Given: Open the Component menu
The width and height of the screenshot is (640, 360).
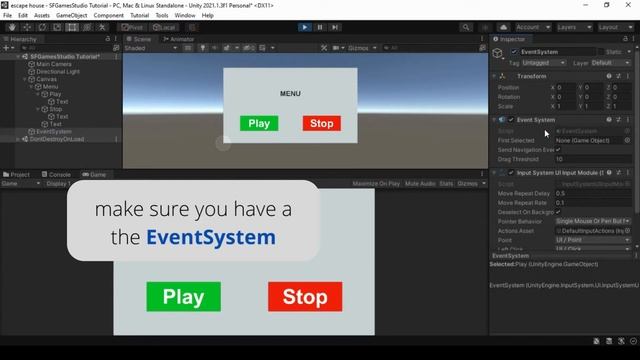Looking at the screenshot, I should pos(109,16).
